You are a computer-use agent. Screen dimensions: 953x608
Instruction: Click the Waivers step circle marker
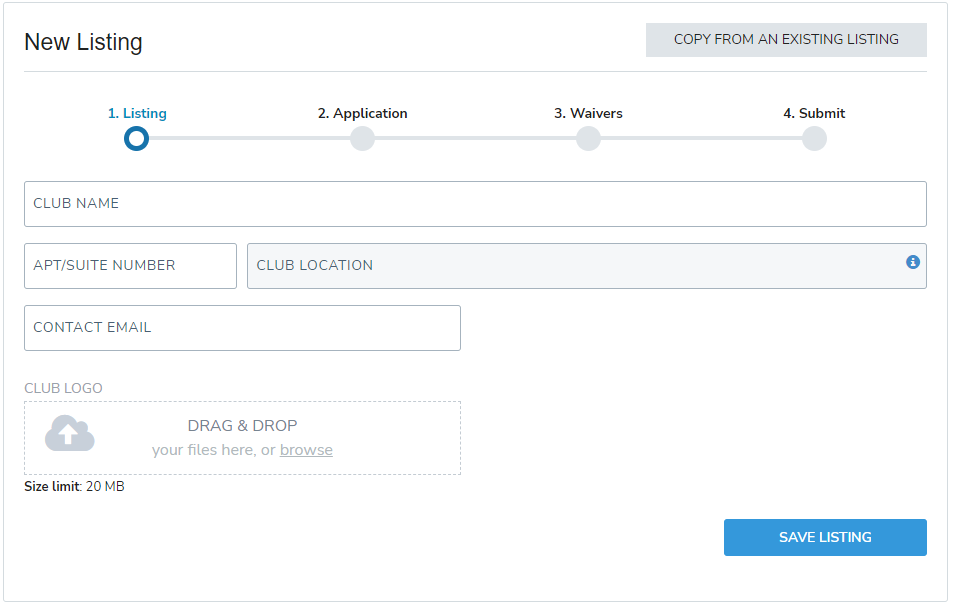click(588, 138)
